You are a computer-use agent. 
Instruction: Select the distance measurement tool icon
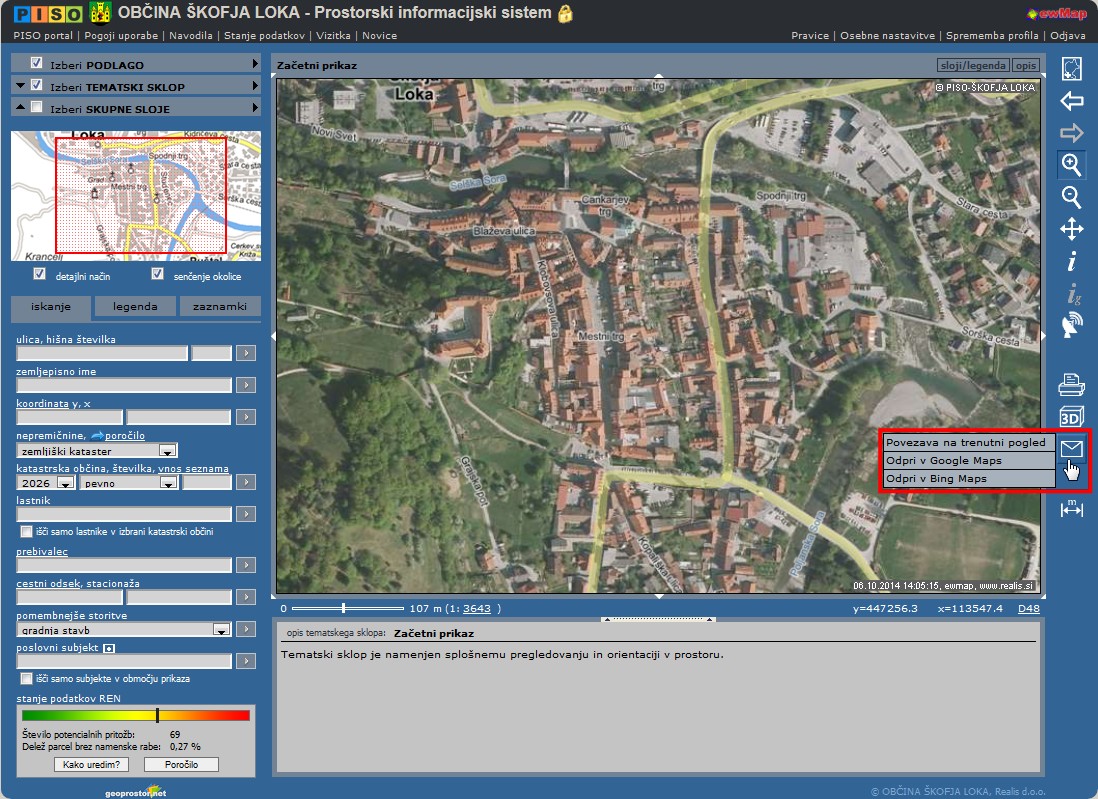pyautogui.click(x=1071, y=508)
